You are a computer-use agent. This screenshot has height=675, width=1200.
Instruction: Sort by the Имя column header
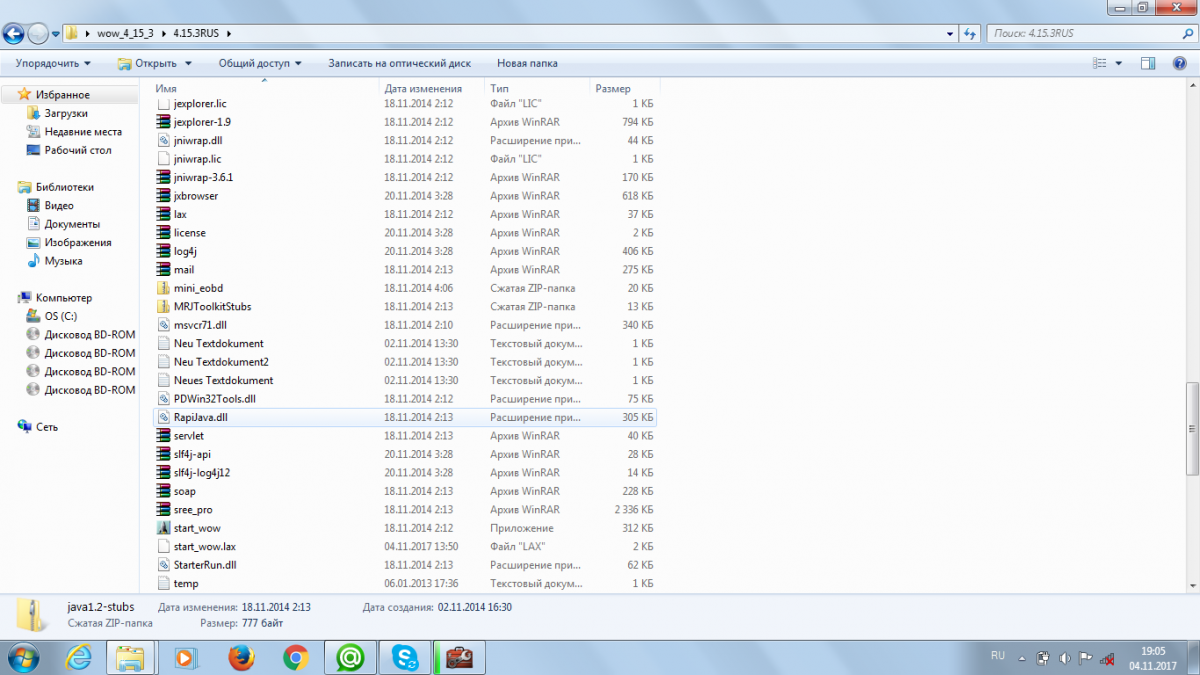[x=266, y=89]
